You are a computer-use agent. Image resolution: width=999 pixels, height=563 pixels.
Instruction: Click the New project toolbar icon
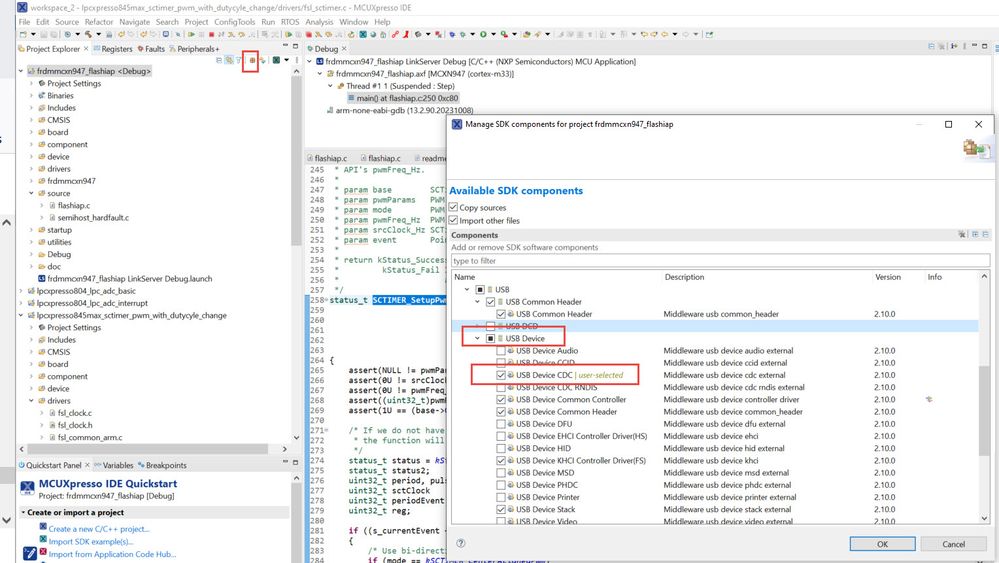(x=23, y=34)
